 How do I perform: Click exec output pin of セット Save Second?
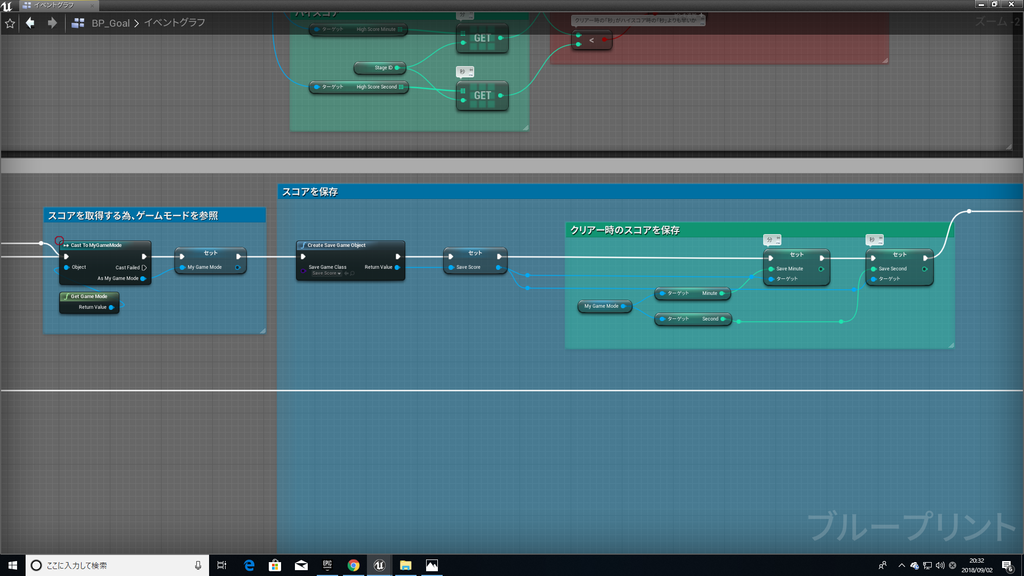(x=925, y=258)
